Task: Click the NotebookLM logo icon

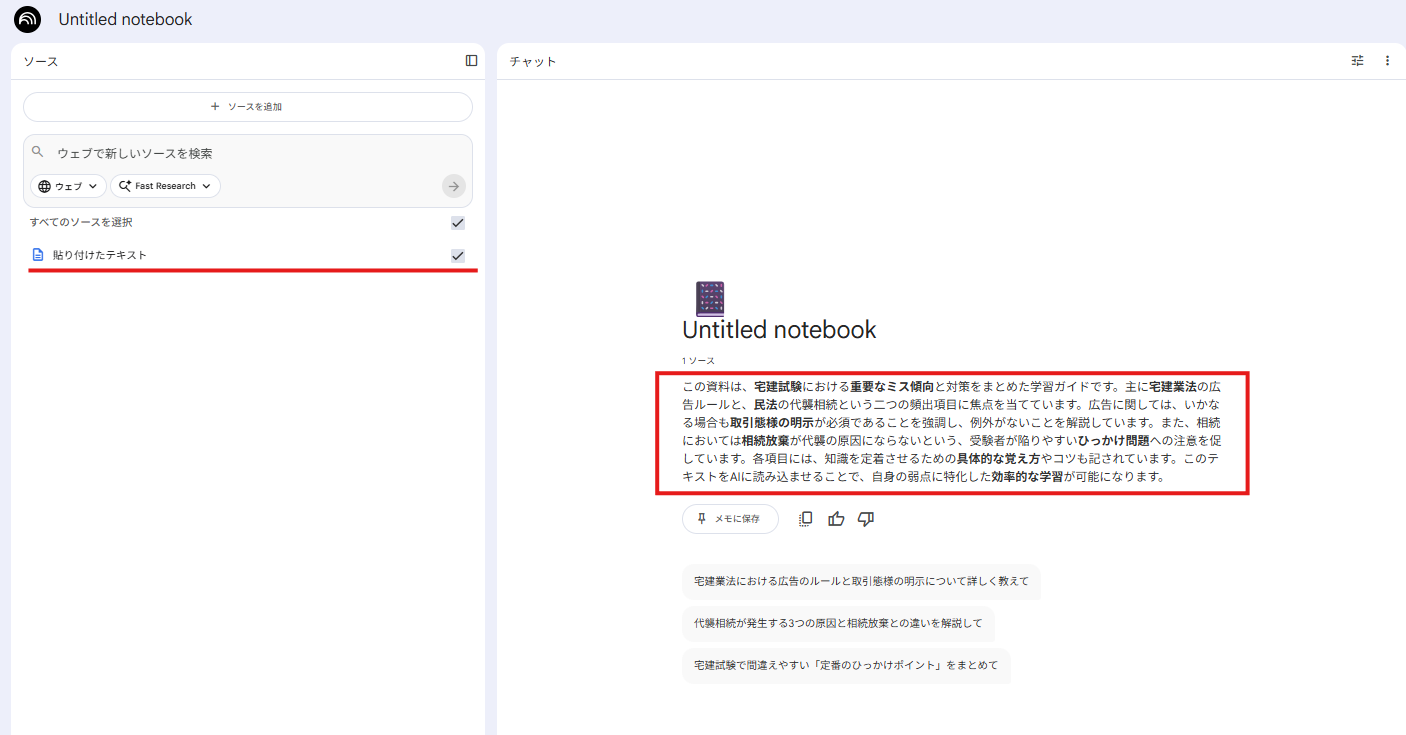Action: pyautogui.click(x=28, y=19)
